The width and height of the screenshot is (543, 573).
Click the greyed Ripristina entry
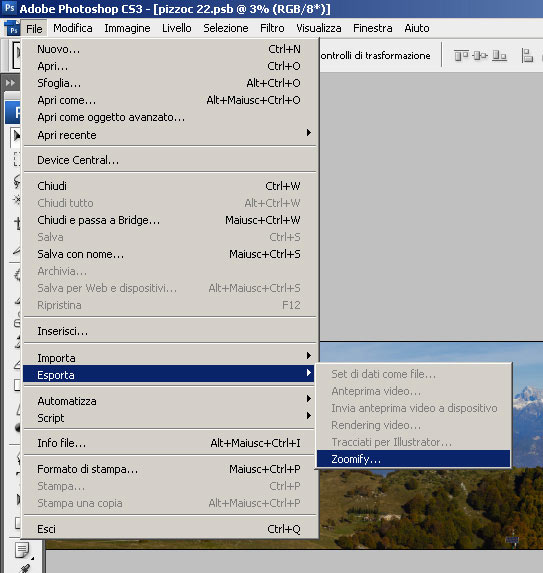click(169, 305)
